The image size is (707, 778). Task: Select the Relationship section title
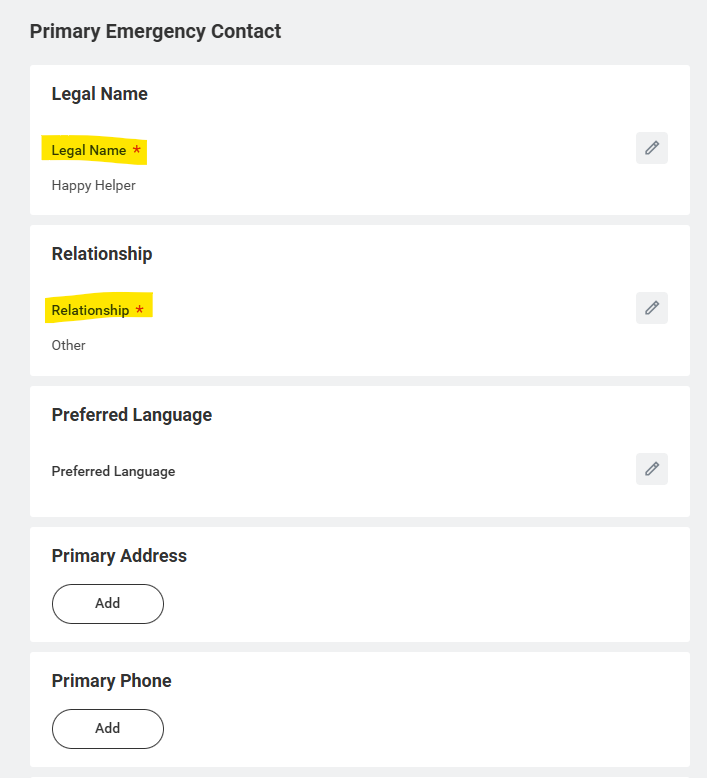tap(102, 254)
